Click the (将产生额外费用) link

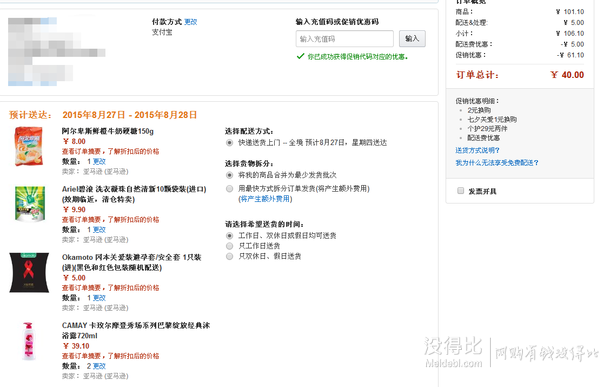click(x=265, y=199)
